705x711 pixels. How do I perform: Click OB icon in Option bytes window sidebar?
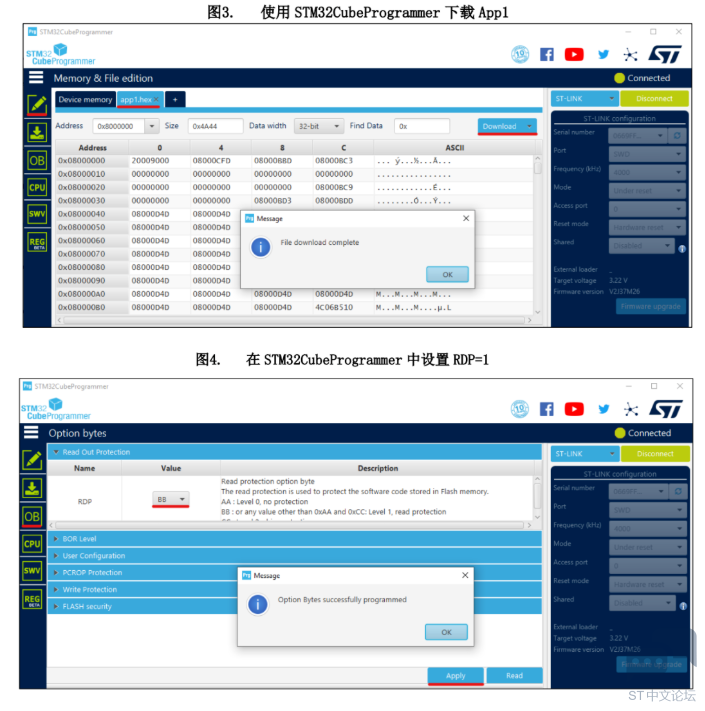(32, 516)
